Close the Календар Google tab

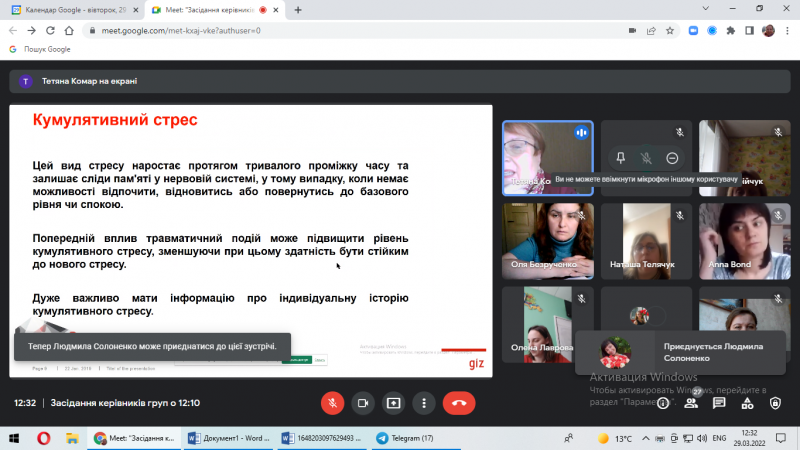point(136,10)
